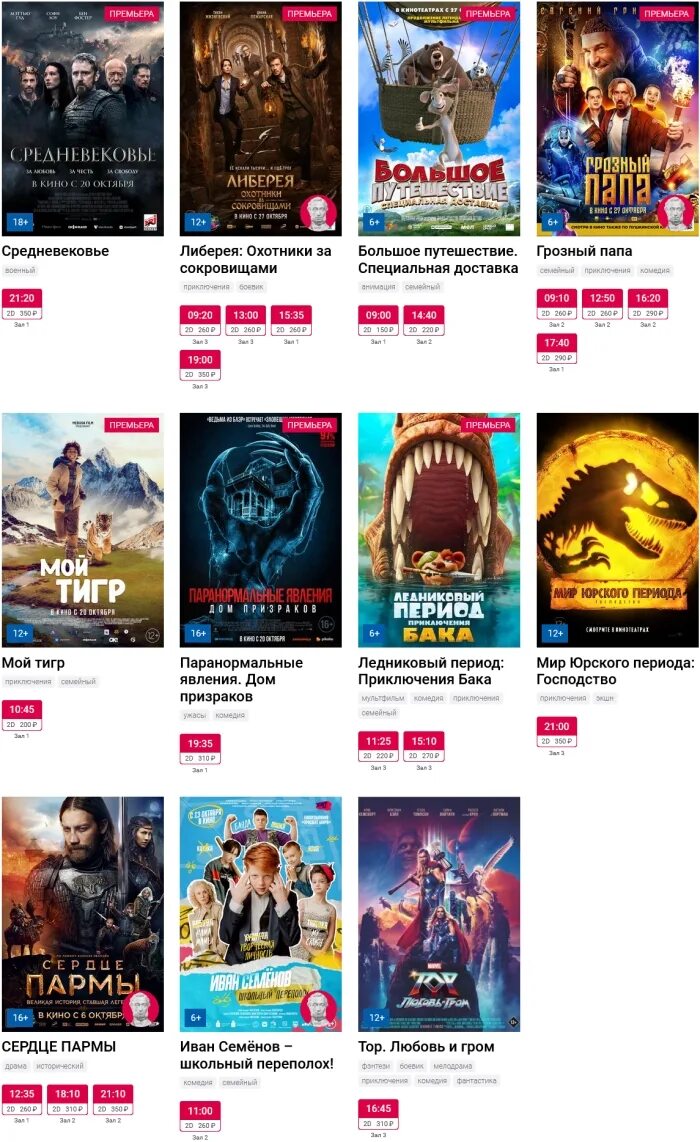
Task: Open the Иван Семёнов школьный переполох title
Action: (256, 1055)
